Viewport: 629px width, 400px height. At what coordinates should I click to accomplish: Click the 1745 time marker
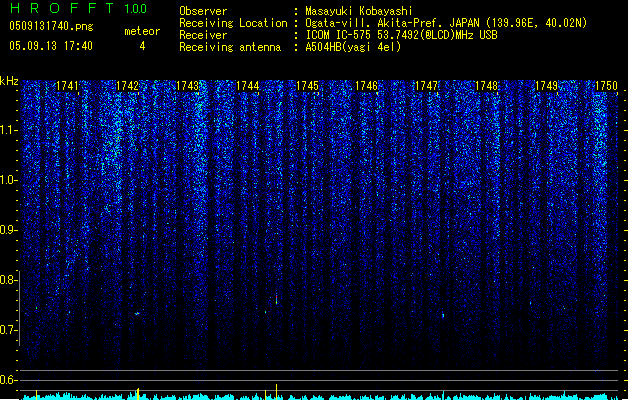pyautogui.click(x=307, y=86)
